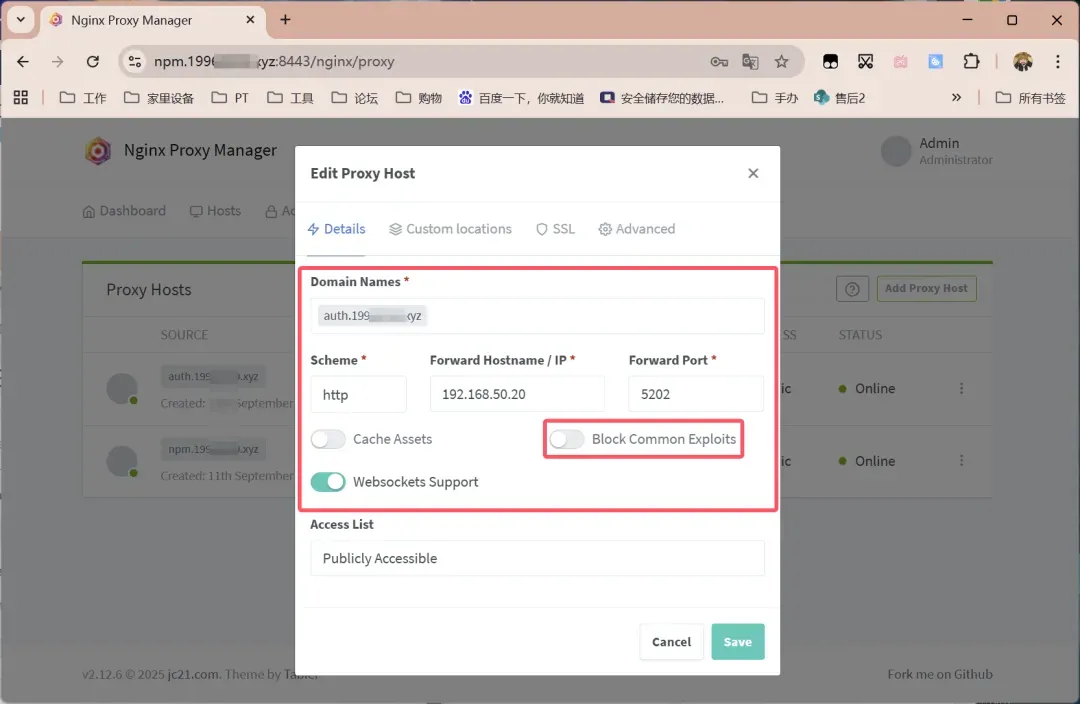This screenshot has height=704, width=1080.
Task: Open the Access List dropdown
Action: [537, 558]
